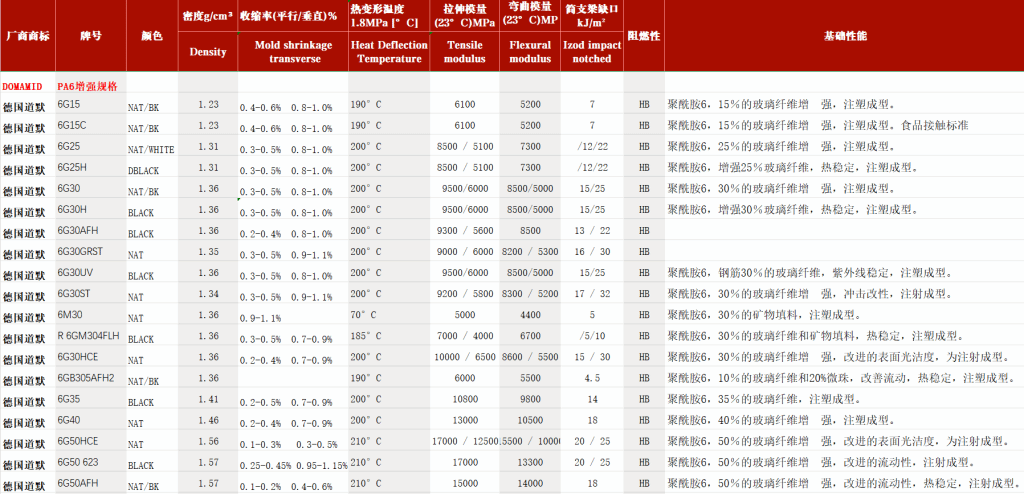Select the 6M30 description mentioning 矿物填料
Screen dimensions: 1024x494
[x=764, y=315]
